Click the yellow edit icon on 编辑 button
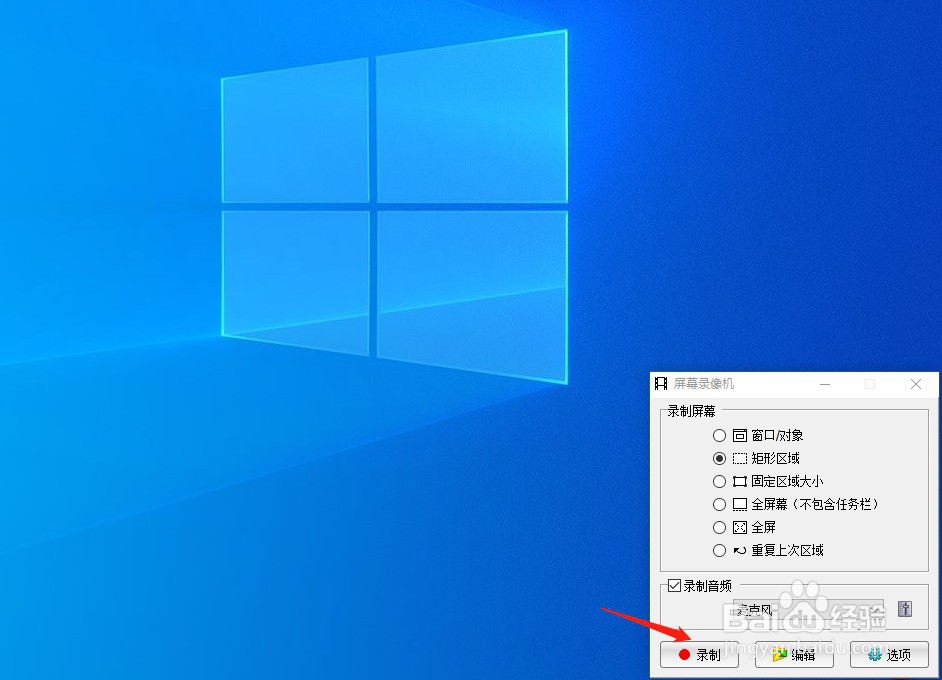 (x=778, y=655)
